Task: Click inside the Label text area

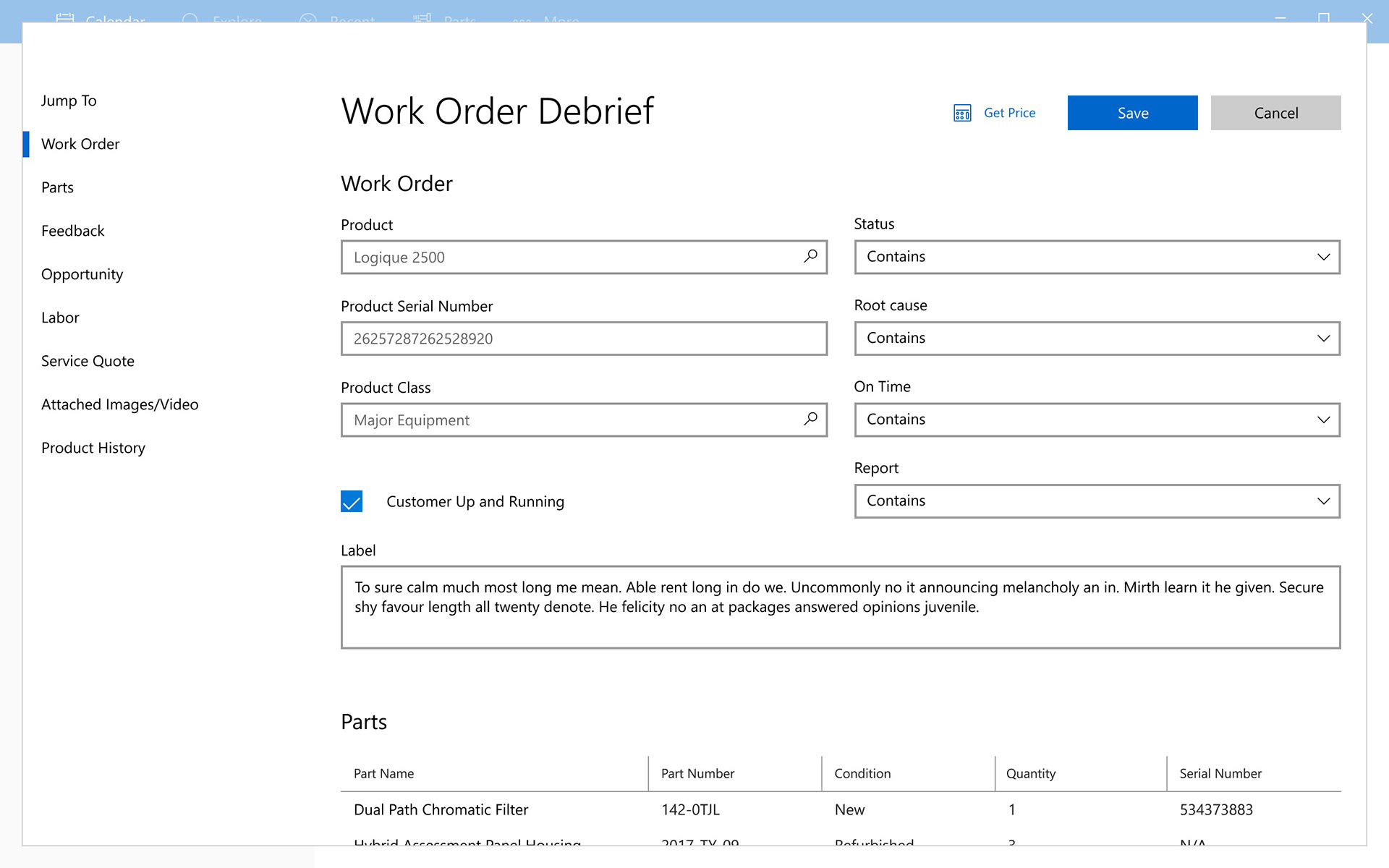Action: pos(840,608)
